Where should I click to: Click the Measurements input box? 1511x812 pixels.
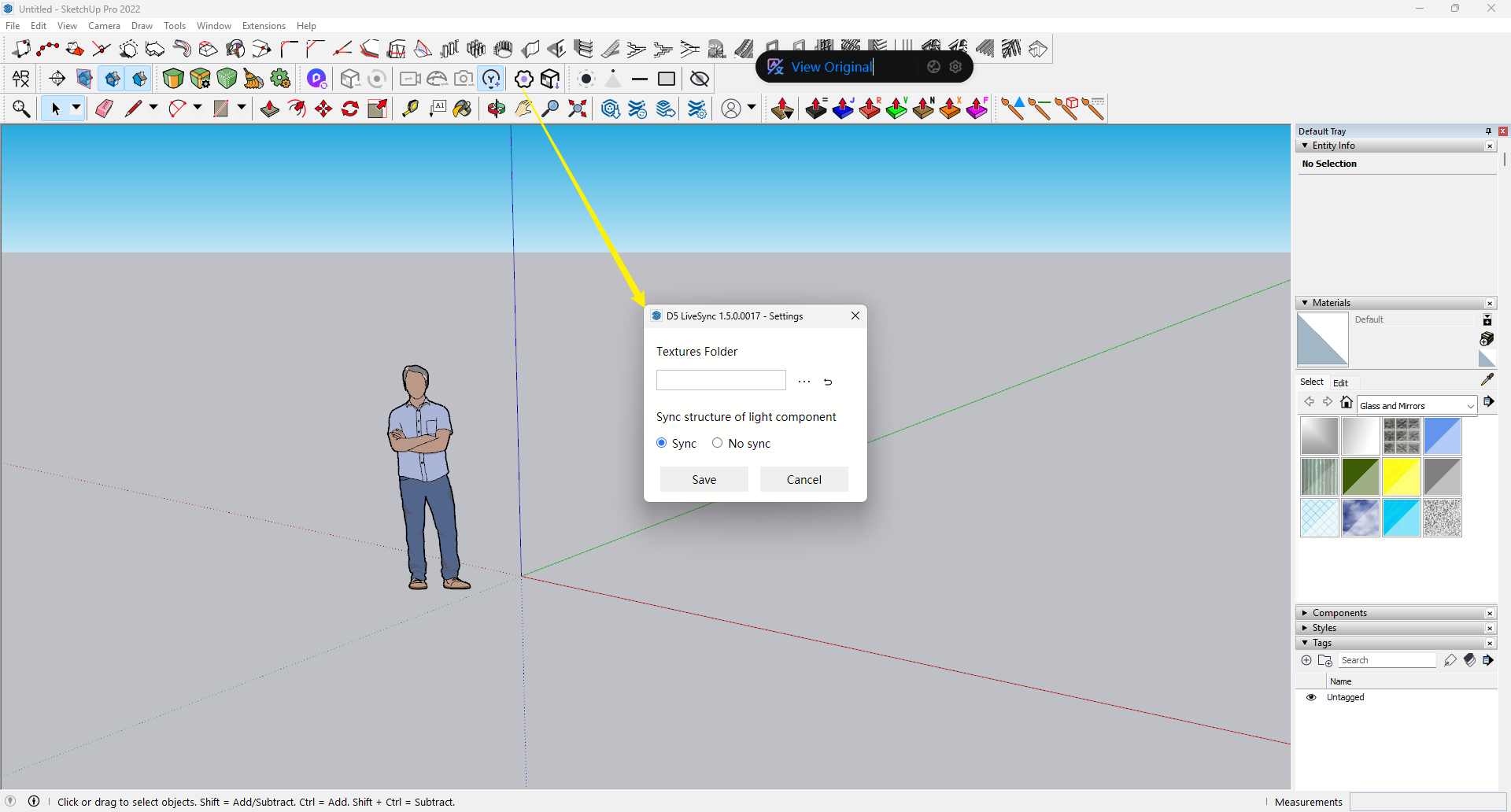click(x=1428, y=802)
